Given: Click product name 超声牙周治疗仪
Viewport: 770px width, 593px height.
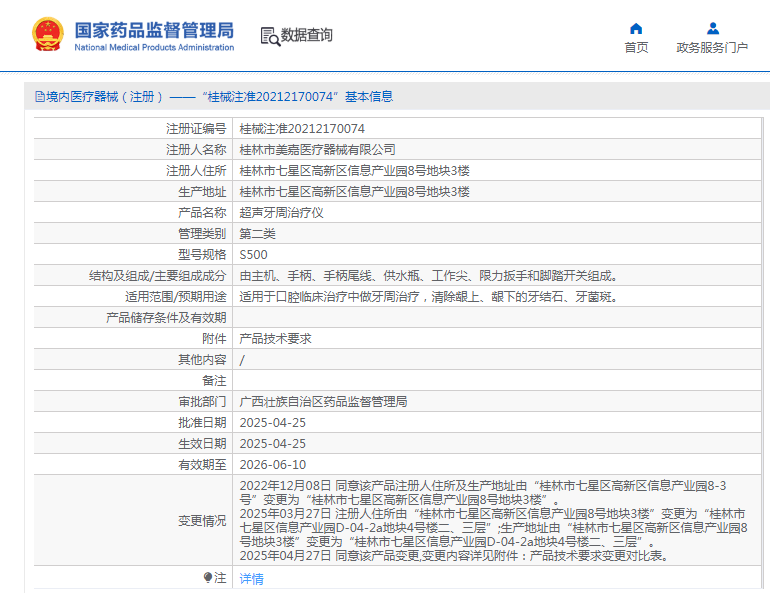Looking at the screenshot, I should pyautogui.click(x=281, y=213).
